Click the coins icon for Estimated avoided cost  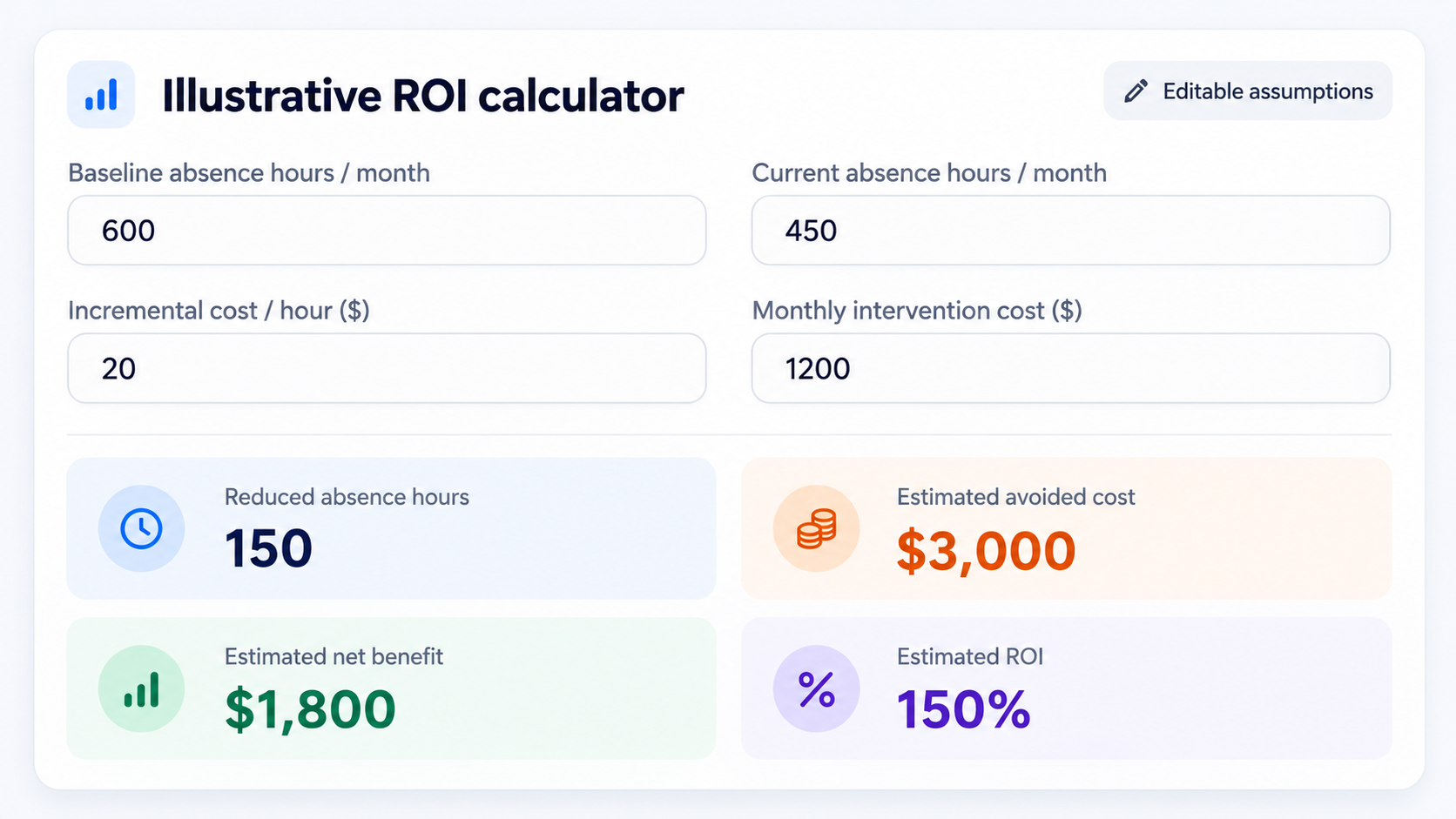[x=816, y=528]
